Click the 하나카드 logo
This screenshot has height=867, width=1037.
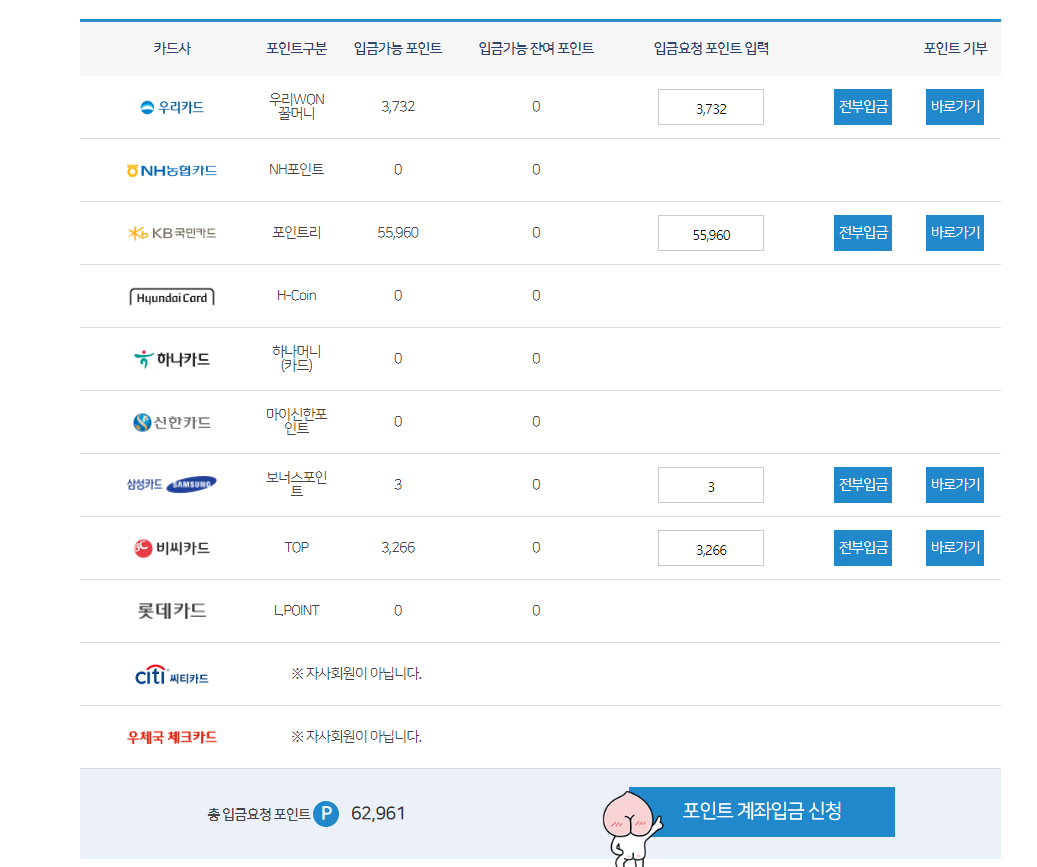[x=172, y=359]
